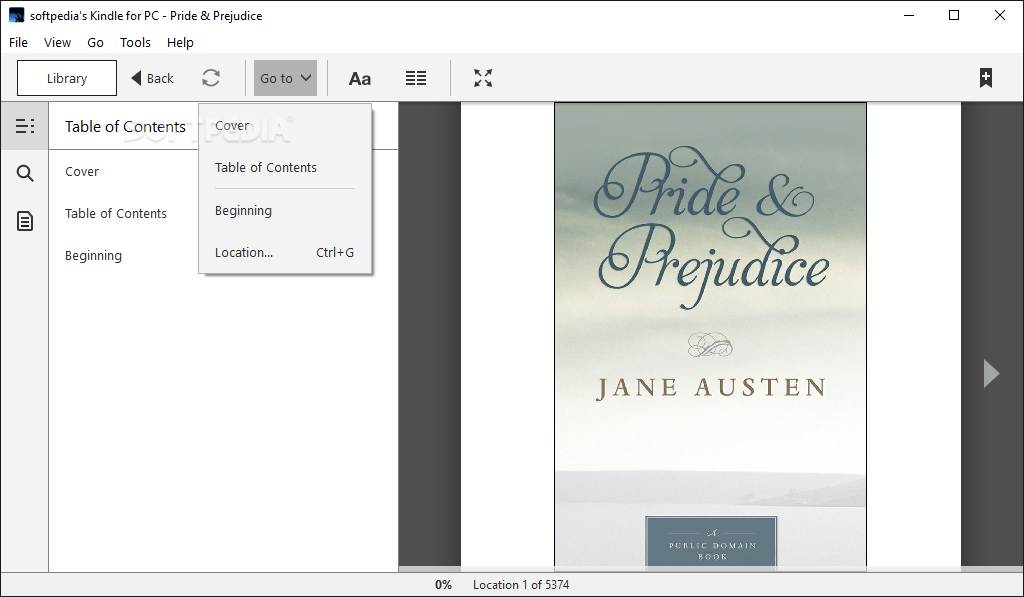Open the Help menu

click(x=180, y=42)
